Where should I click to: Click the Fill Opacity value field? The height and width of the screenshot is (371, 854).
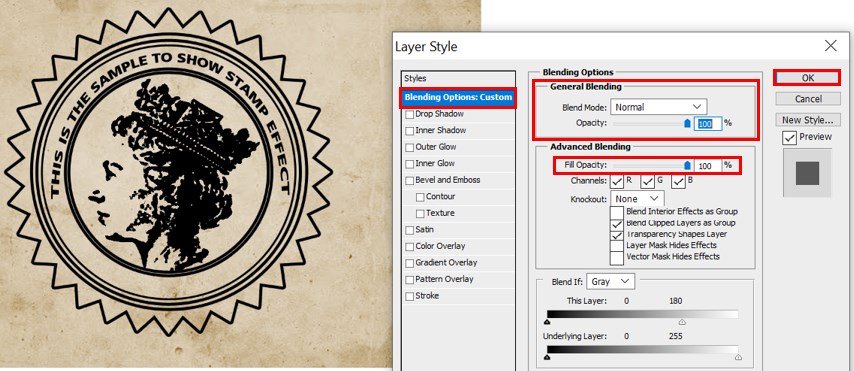pyautogui.click(x=707, y=166)
